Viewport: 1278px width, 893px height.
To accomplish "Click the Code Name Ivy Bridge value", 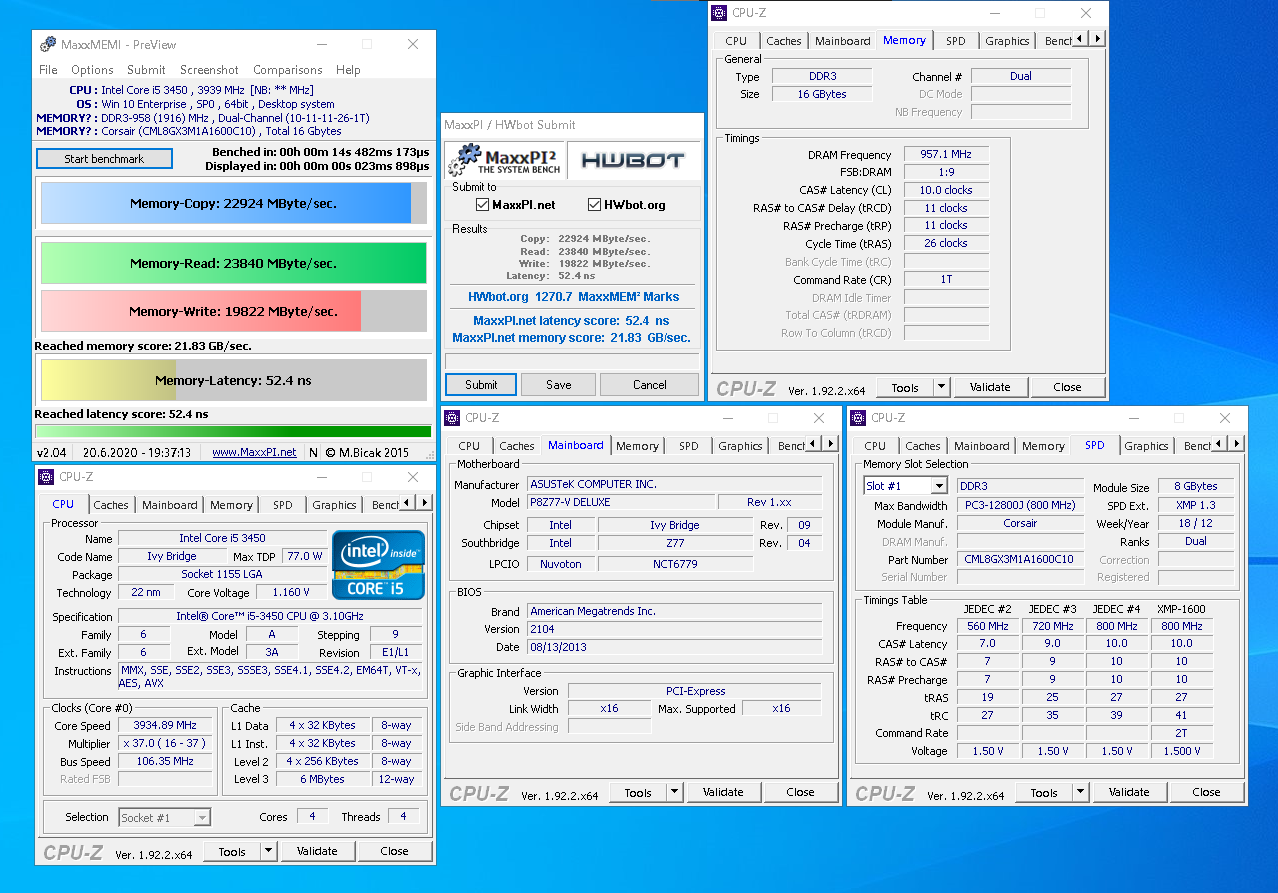I will coord(172,556).
